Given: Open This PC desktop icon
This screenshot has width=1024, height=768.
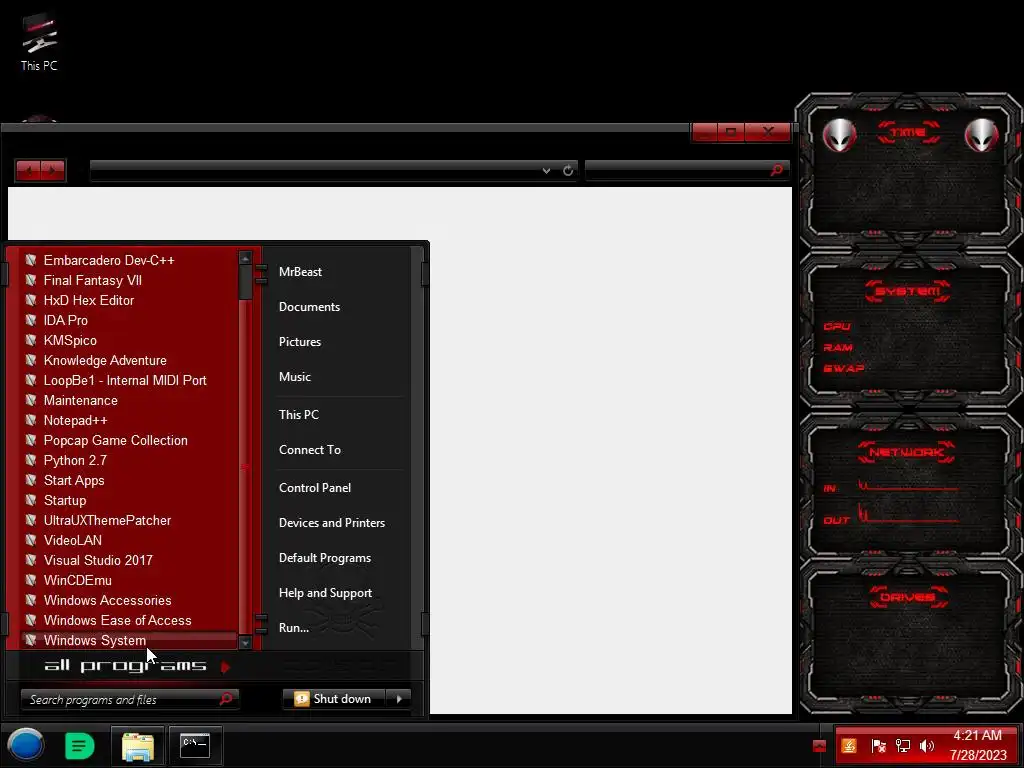Looking at the screenshot, I should point(39,42).
